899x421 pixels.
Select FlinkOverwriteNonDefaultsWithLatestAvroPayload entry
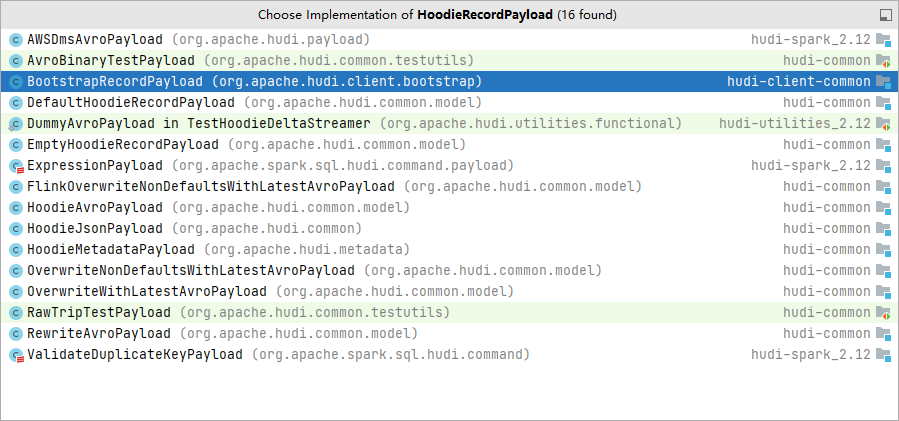pyautogui.click(x=210, y=187)
